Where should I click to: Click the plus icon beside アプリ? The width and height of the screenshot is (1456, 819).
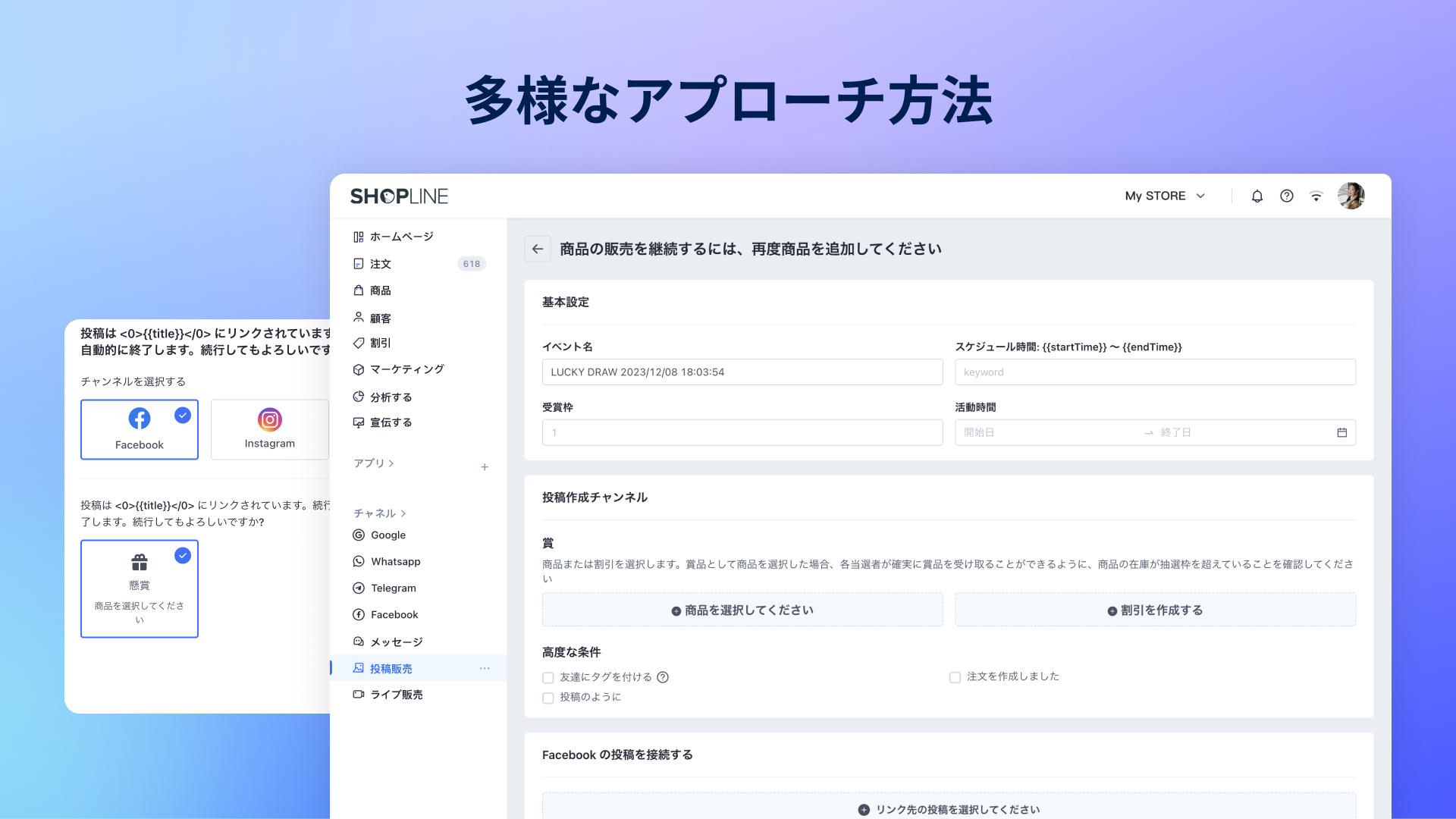[485, 467]
